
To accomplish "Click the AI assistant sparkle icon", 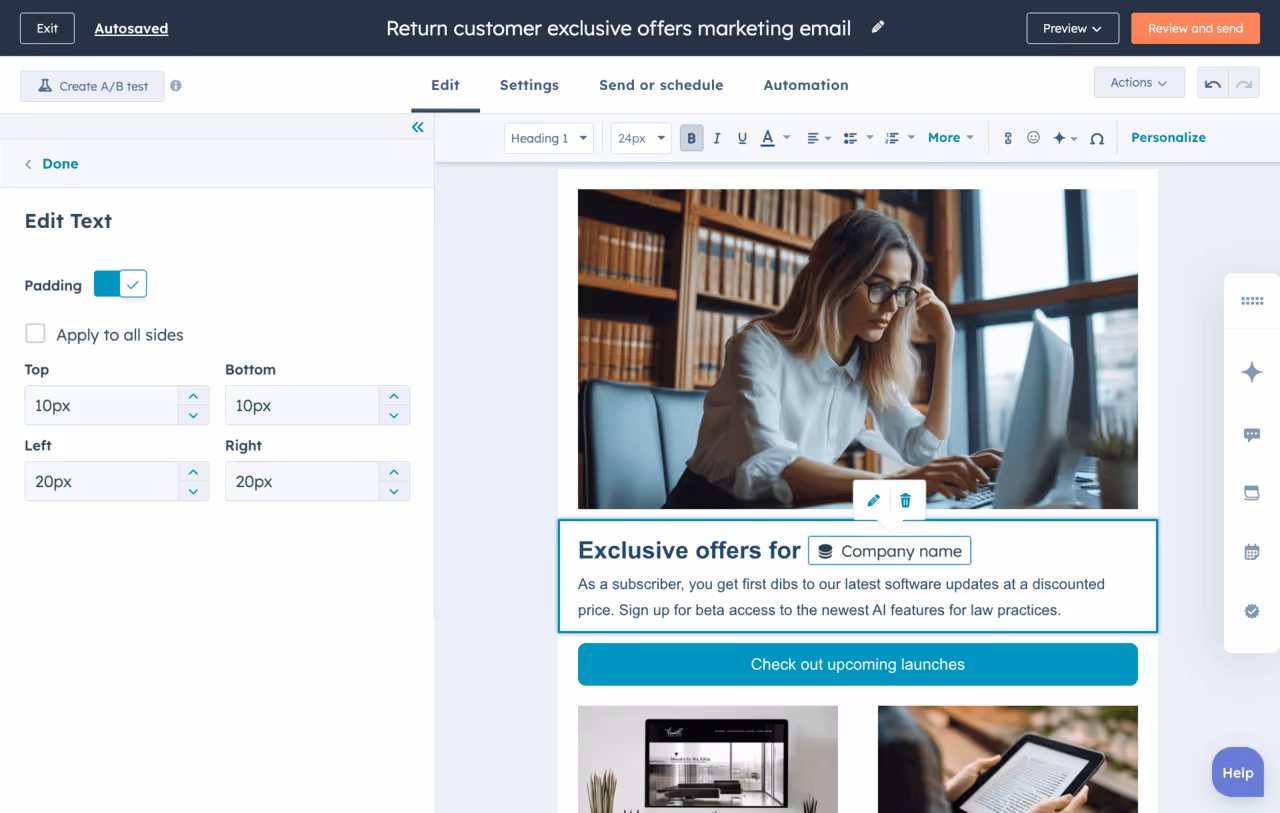I will tap(1060, 138).
